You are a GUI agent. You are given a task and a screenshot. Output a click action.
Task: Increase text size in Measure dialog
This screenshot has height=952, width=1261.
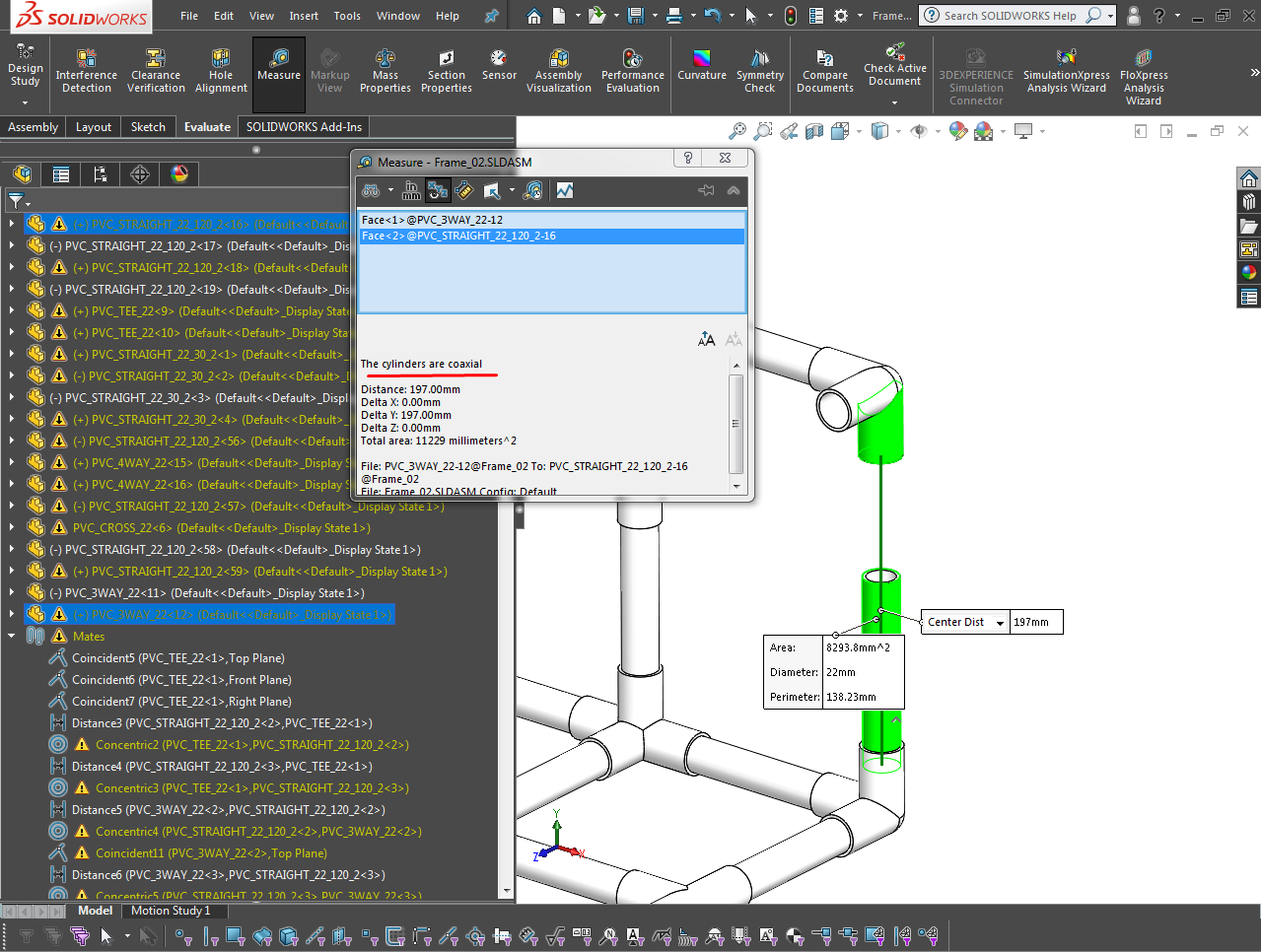[707, 340]
